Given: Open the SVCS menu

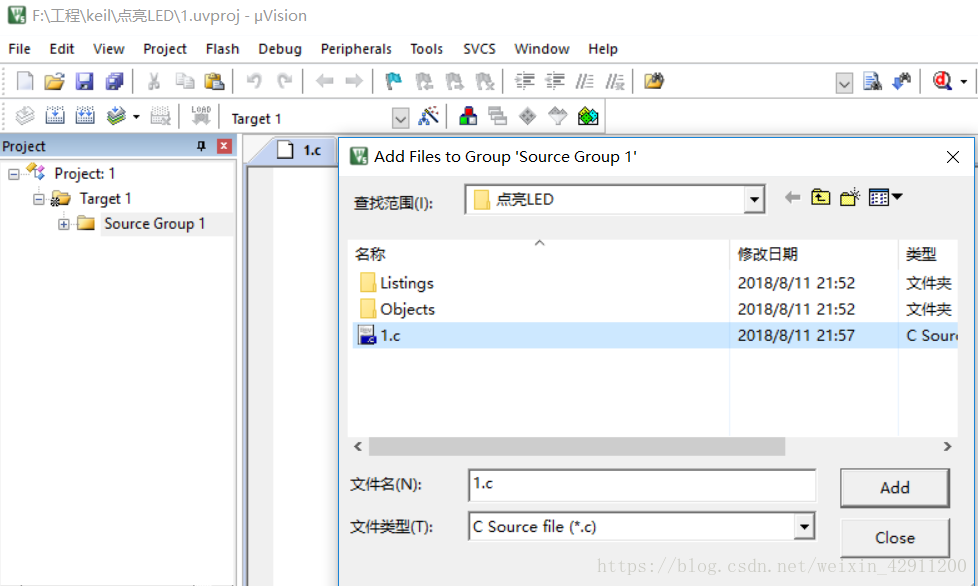Looking at the screenshot, I should (x=479, y=49).
